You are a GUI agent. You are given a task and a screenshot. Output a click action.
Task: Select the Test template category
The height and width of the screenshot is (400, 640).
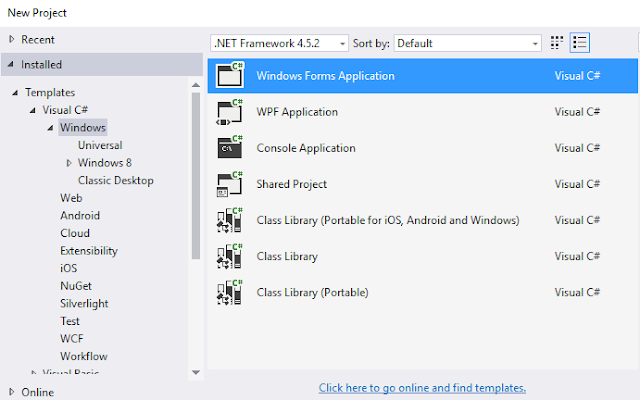click(70, 321)
